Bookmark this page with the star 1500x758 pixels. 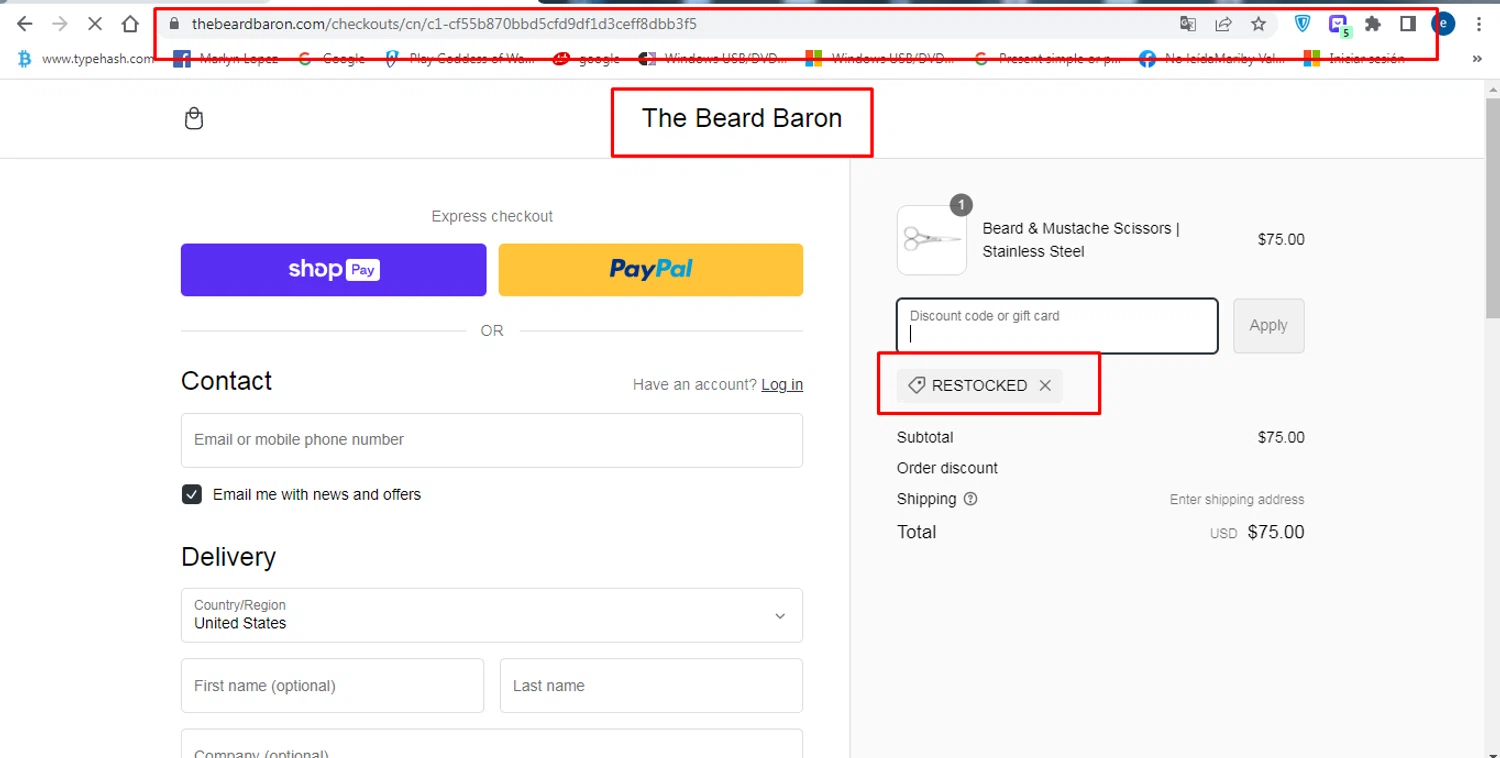tap(1258, 24)
